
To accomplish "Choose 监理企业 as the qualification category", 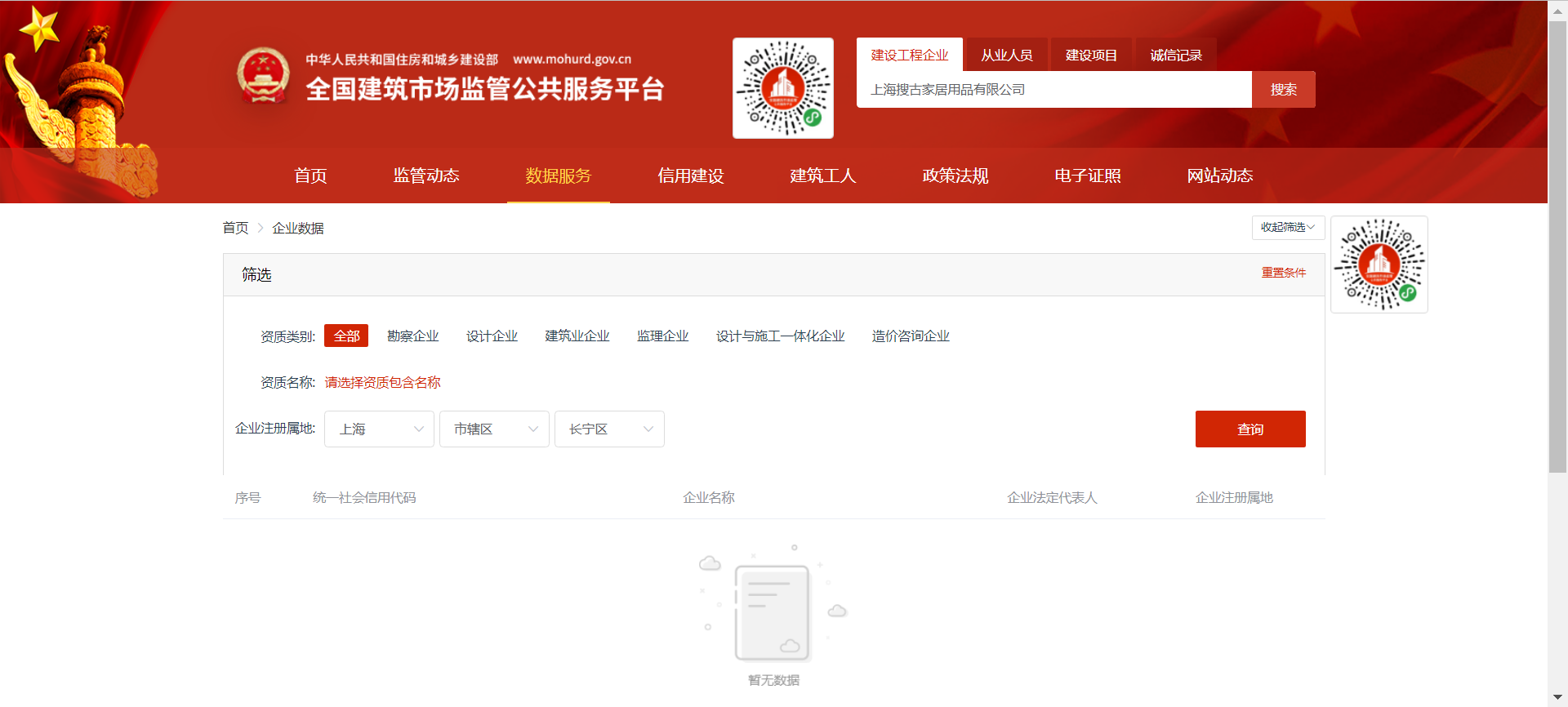I will (662, 336).
